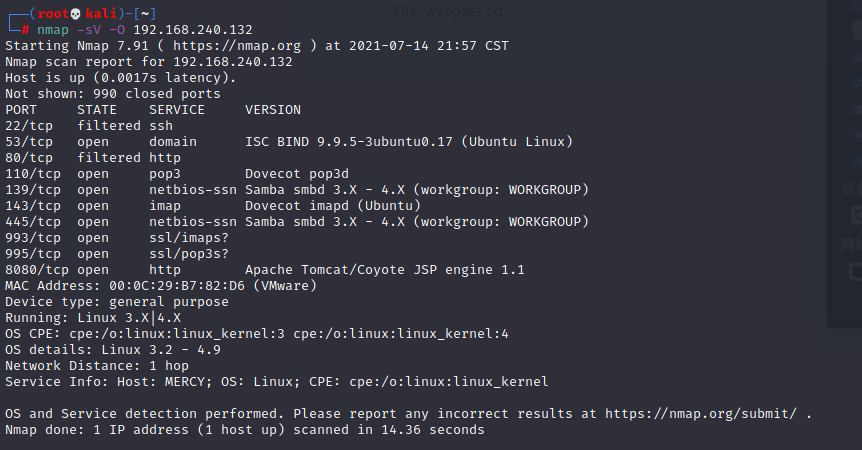Open the https://nmap.org link in the start line
862x450 pixels.
[237, 46]
